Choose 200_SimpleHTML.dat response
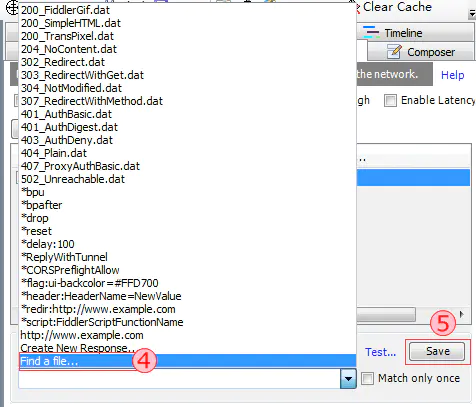 [x=187, y=23]
